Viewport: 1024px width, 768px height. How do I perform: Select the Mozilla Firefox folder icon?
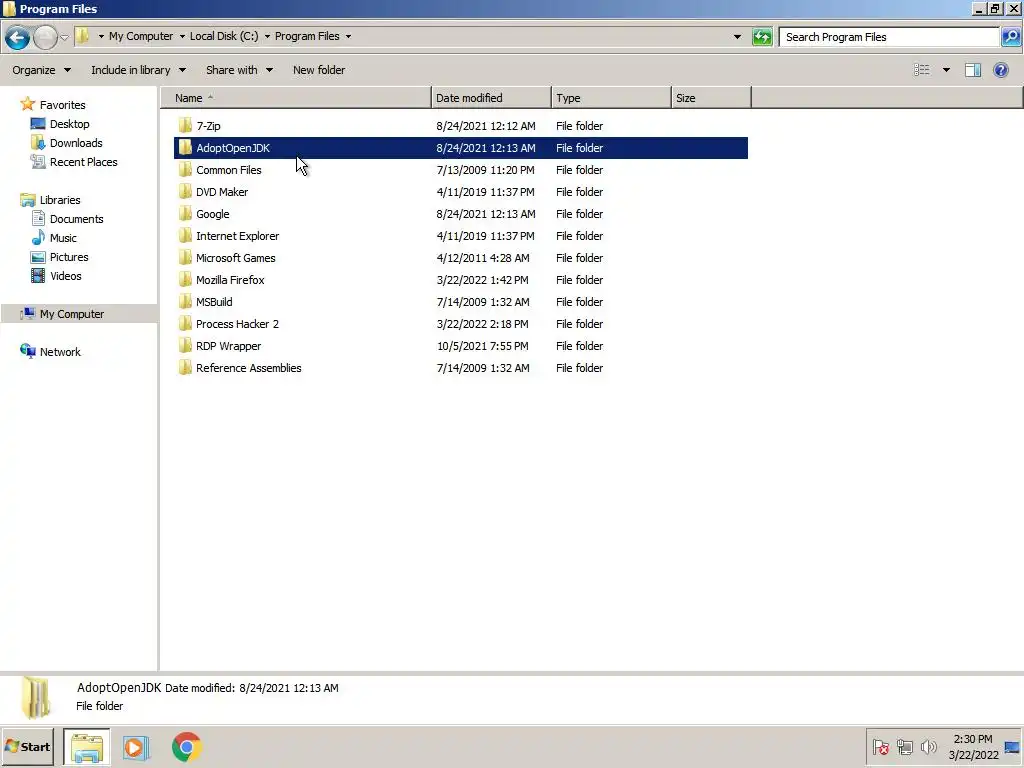(x=185, y=280)
